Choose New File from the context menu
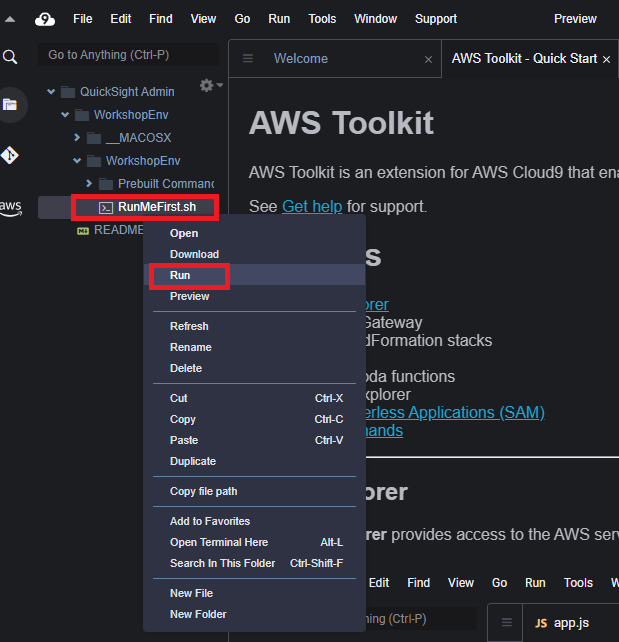This screenshot has height=642, width=619. [254, 593]
